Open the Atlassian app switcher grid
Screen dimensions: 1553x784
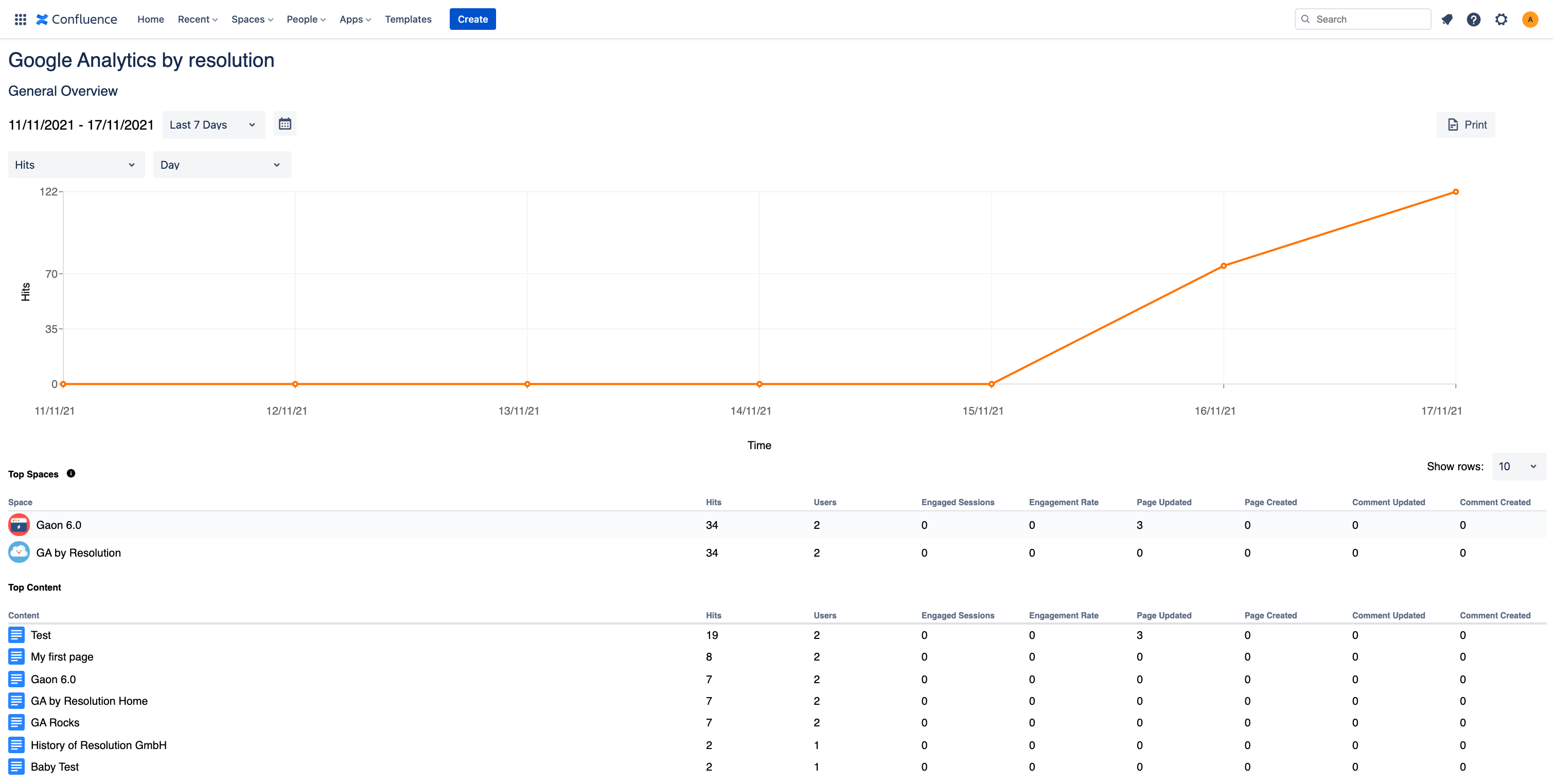coord(20,19)
